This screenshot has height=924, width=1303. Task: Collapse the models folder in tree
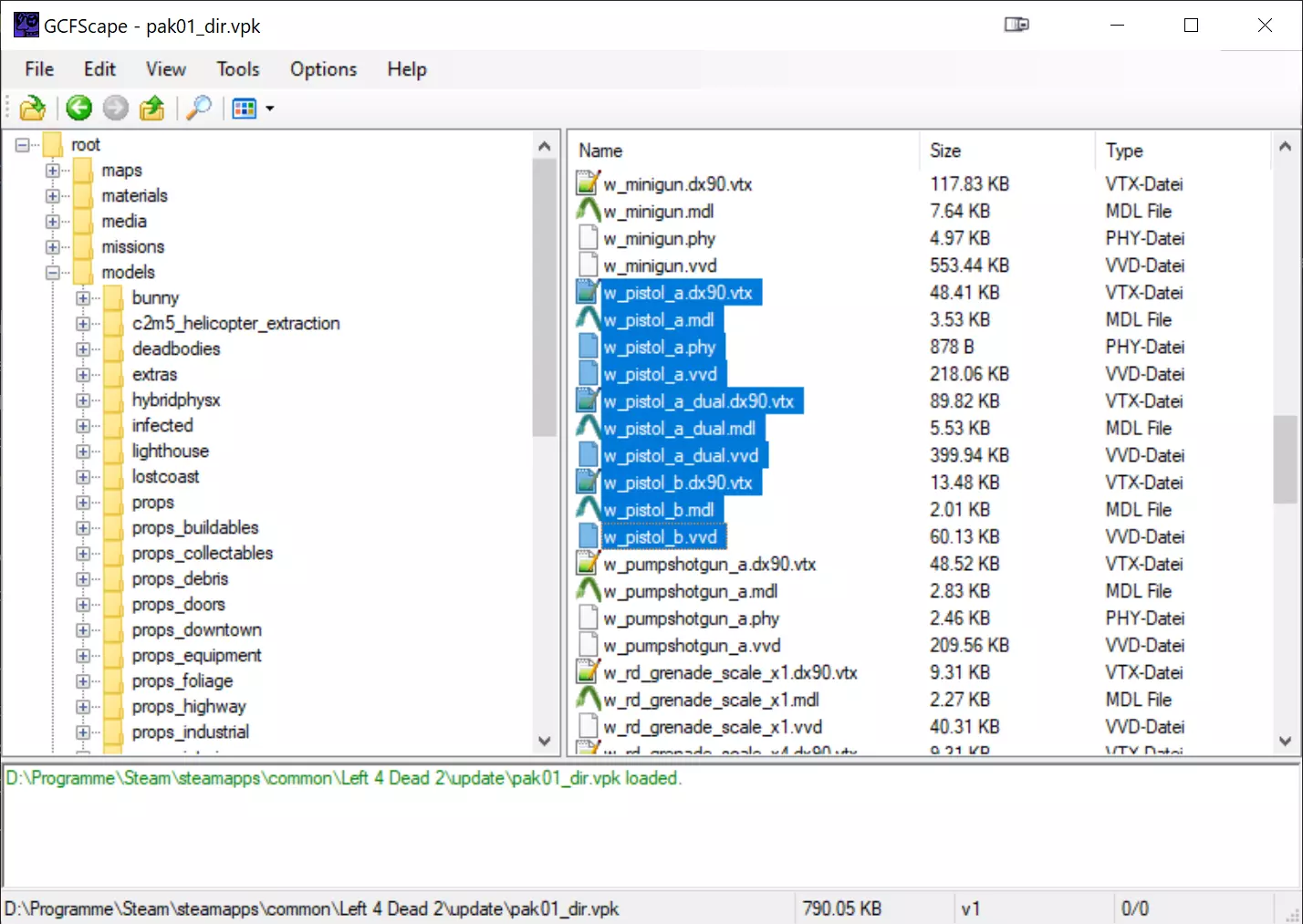pyautogui.click(x=53, y=273)
